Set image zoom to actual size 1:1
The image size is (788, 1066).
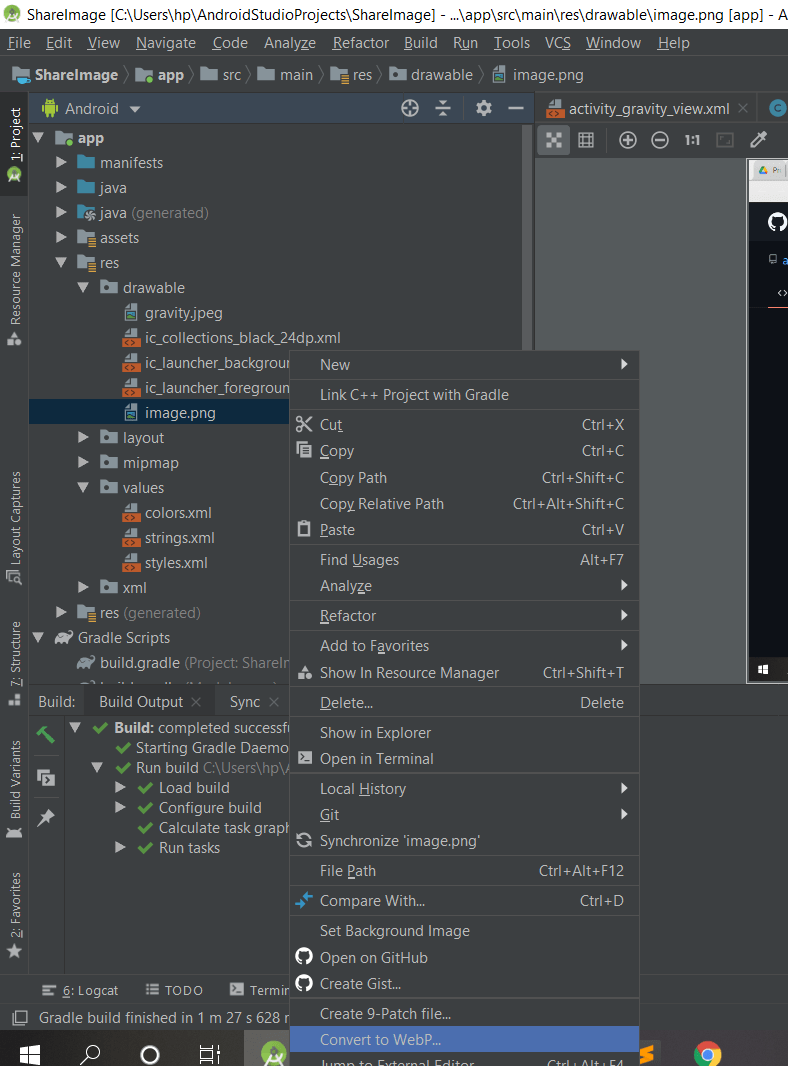pos(692,140)
